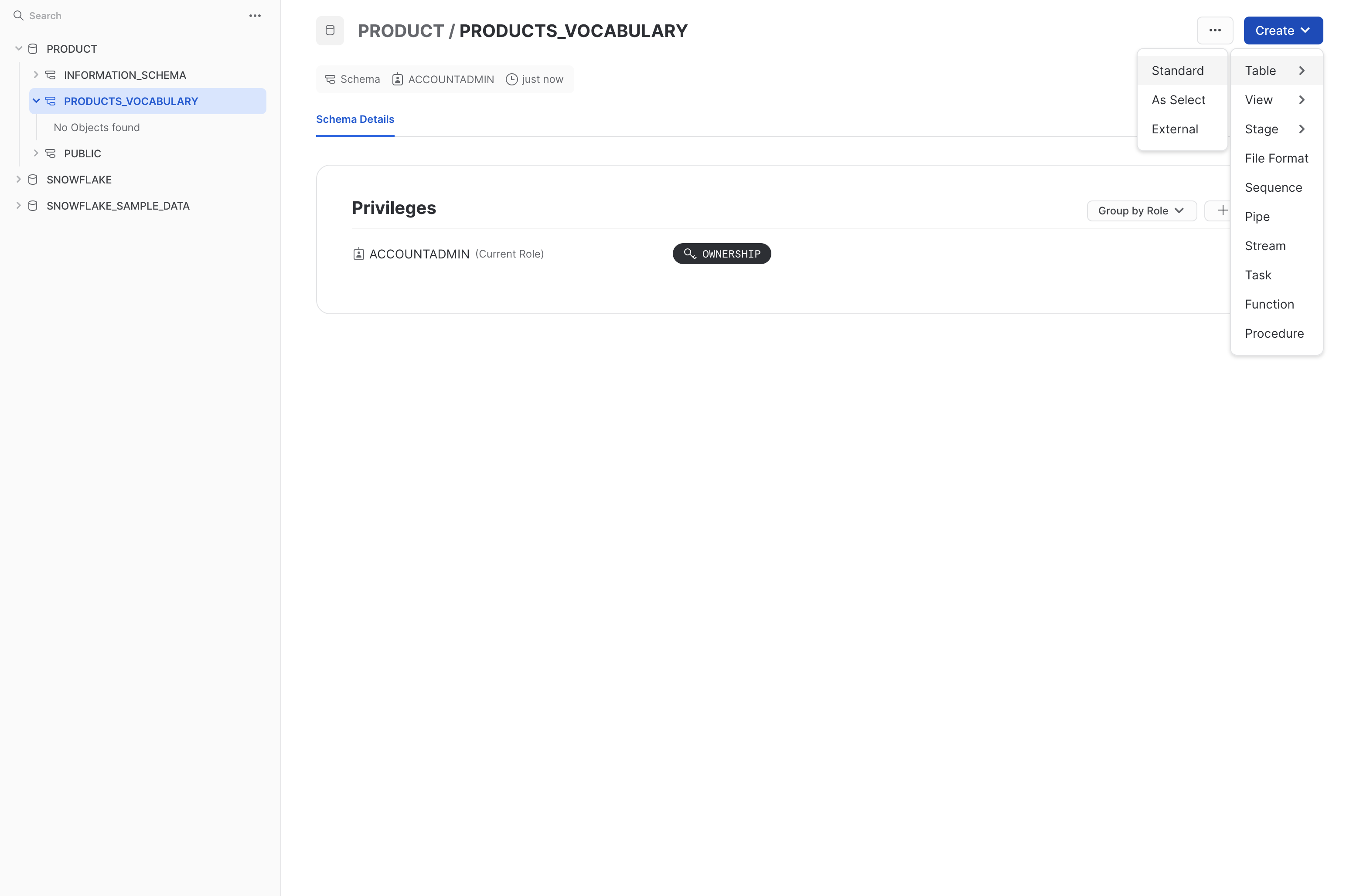Click the plus icon to add a privilege
The height and width of the screenshot is (896, 1353).
(x=1222, y=210)
